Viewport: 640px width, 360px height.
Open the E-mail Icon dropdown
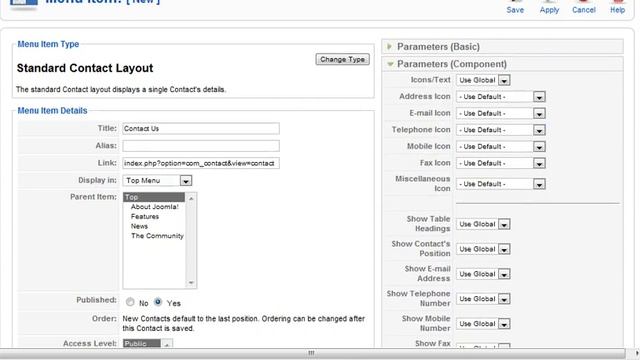click(x=501, y=113)
